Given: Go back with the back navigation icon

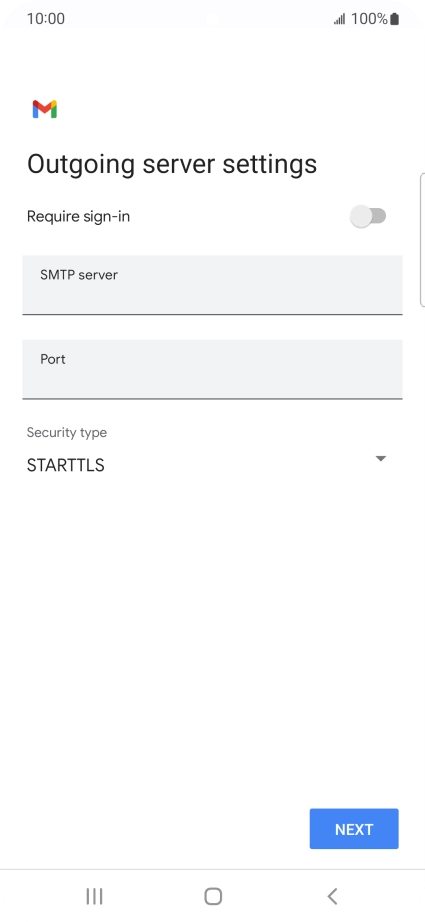Looking at the screenshot, I should [x=332, y=896].
